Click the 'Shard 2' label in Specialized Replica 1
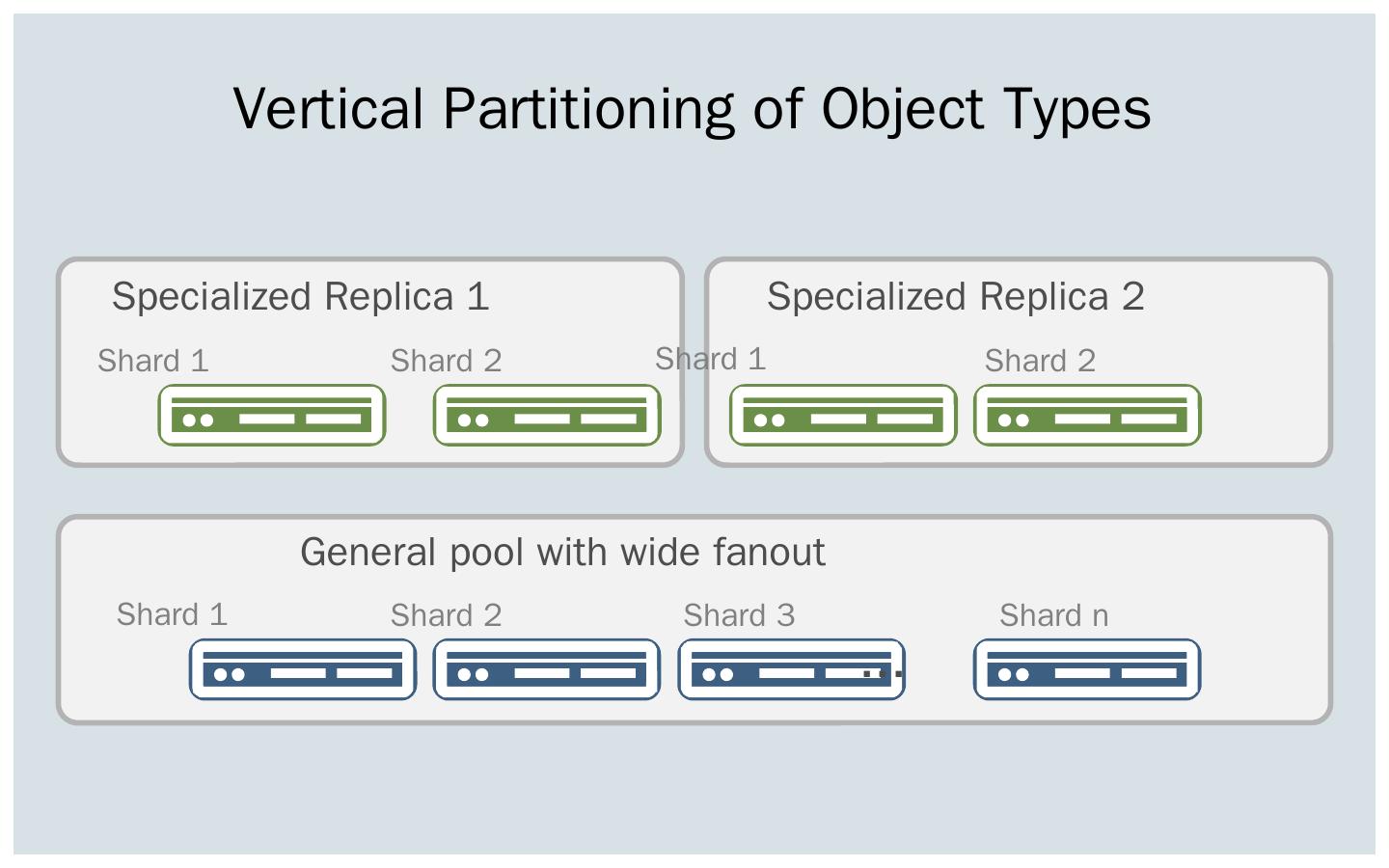This screenshot has width=1389, height=868. pyautogui.click(x=446, y=361)
